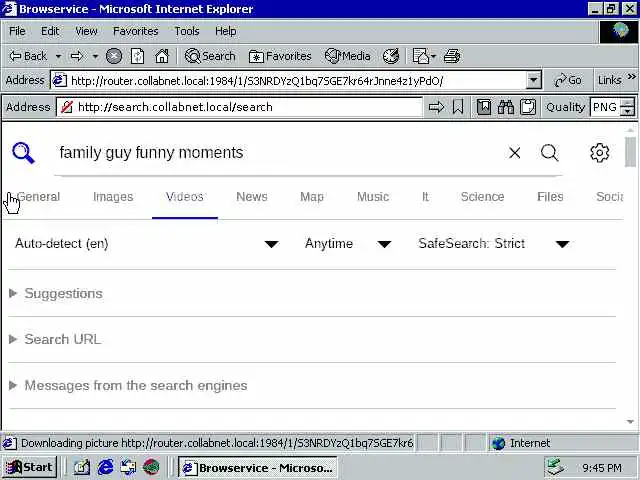Switch to the Files tab
This screenshot has width=640, height=480.
point(550,197)
